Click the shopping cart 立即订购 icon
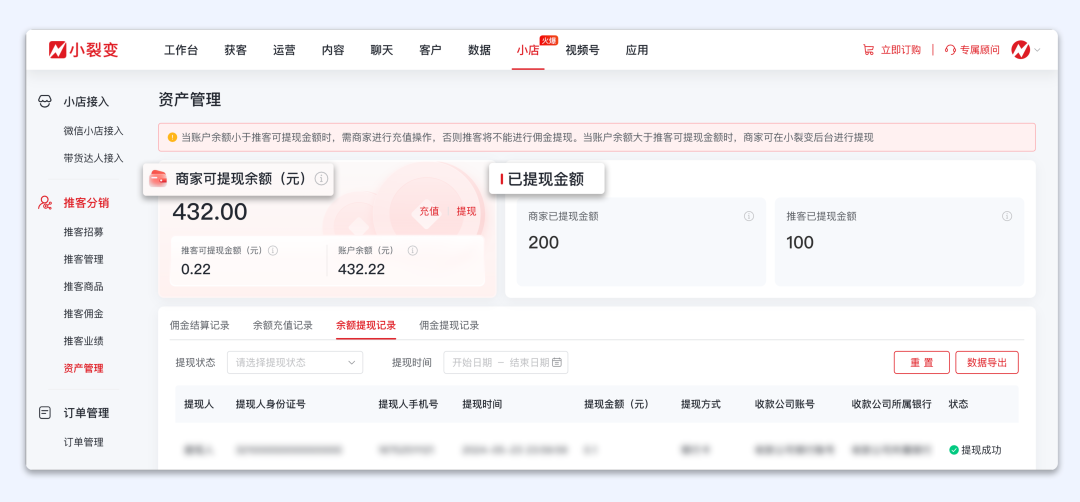1080x502 pixels. (868, 50)
